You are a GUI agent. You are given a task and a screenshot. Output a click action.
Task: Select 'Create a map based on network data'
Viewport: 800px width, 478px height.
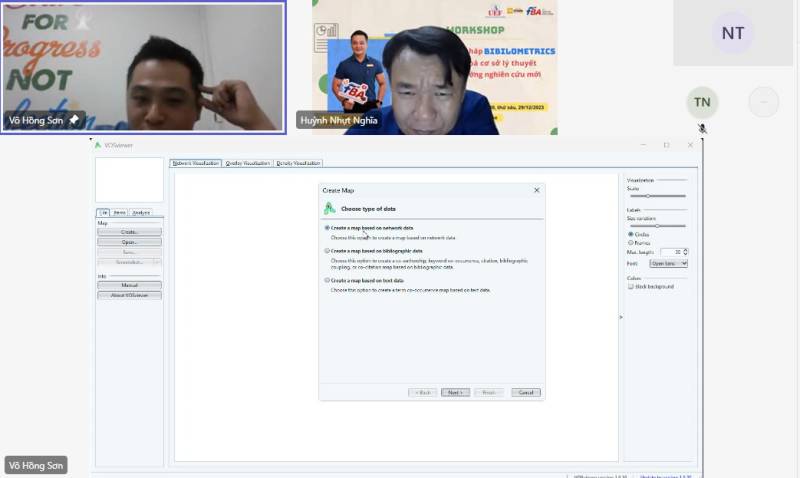[327, 228]
